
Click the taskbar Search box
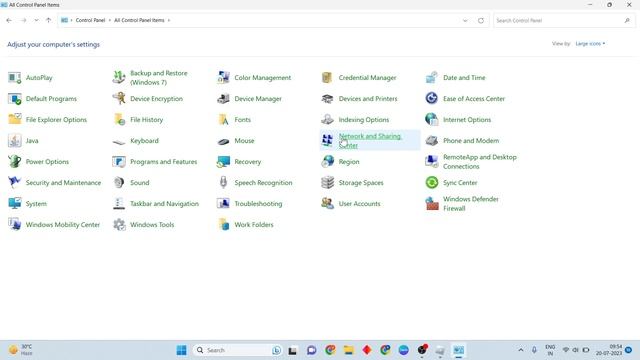coord(238,350)
